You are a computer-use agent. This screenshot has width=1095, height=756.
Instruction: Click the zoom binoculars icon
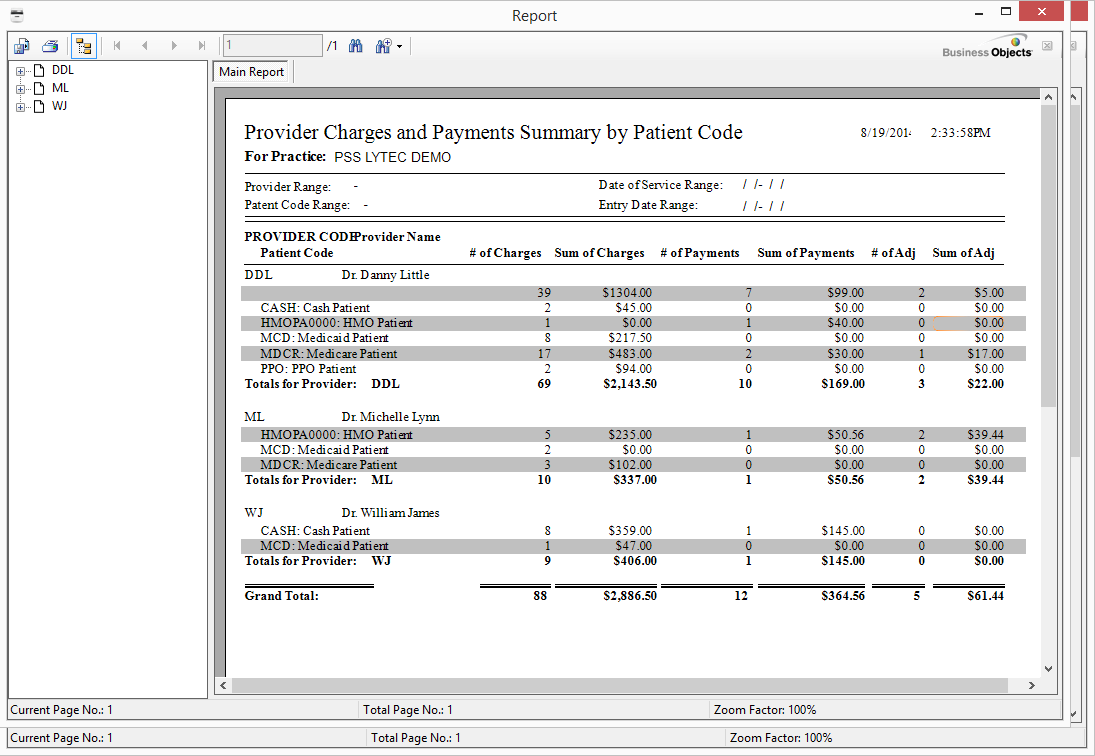click(383, 46)
